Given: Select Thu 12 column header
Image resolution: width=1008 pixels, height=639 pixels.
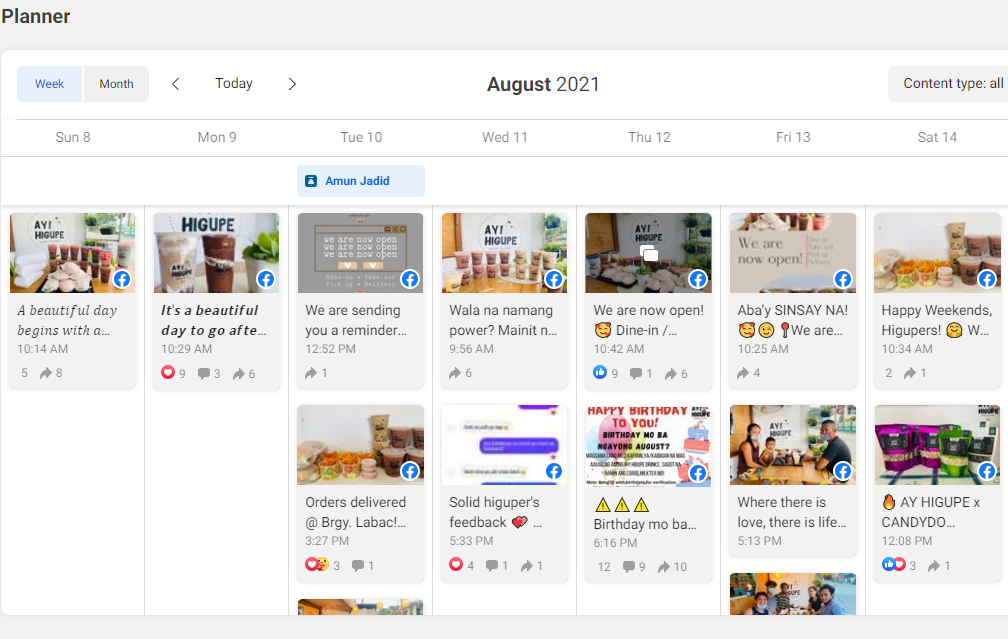Looking at the screenshot, I should coord(649,137).
